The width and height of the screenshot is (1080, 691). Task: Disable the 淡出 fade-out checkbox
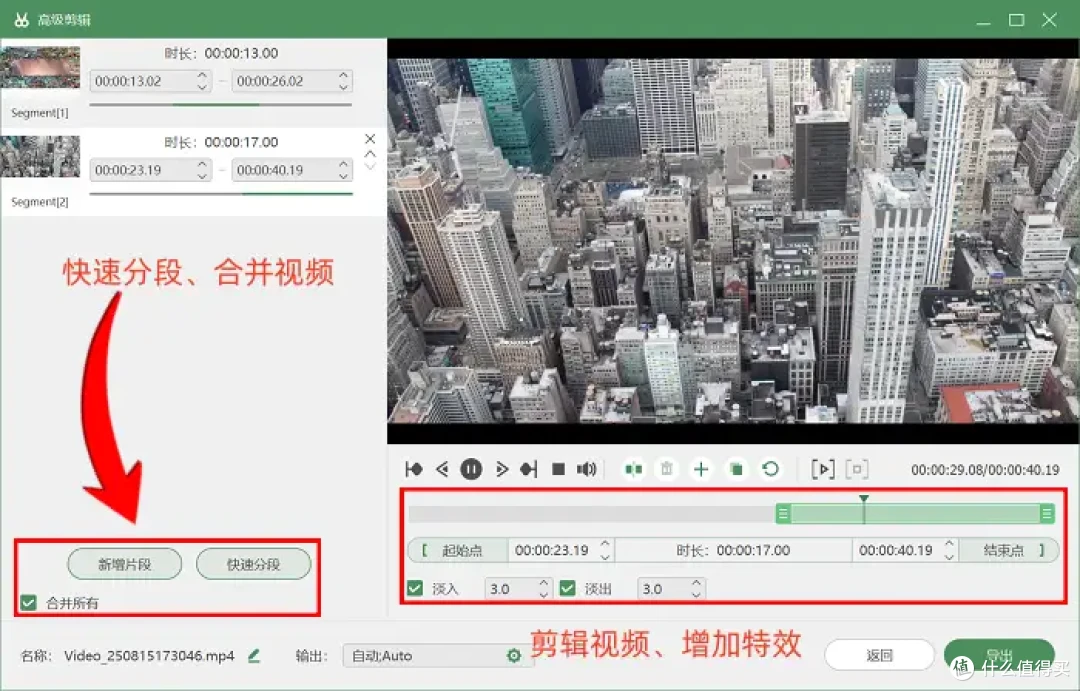tap(568, 588)
